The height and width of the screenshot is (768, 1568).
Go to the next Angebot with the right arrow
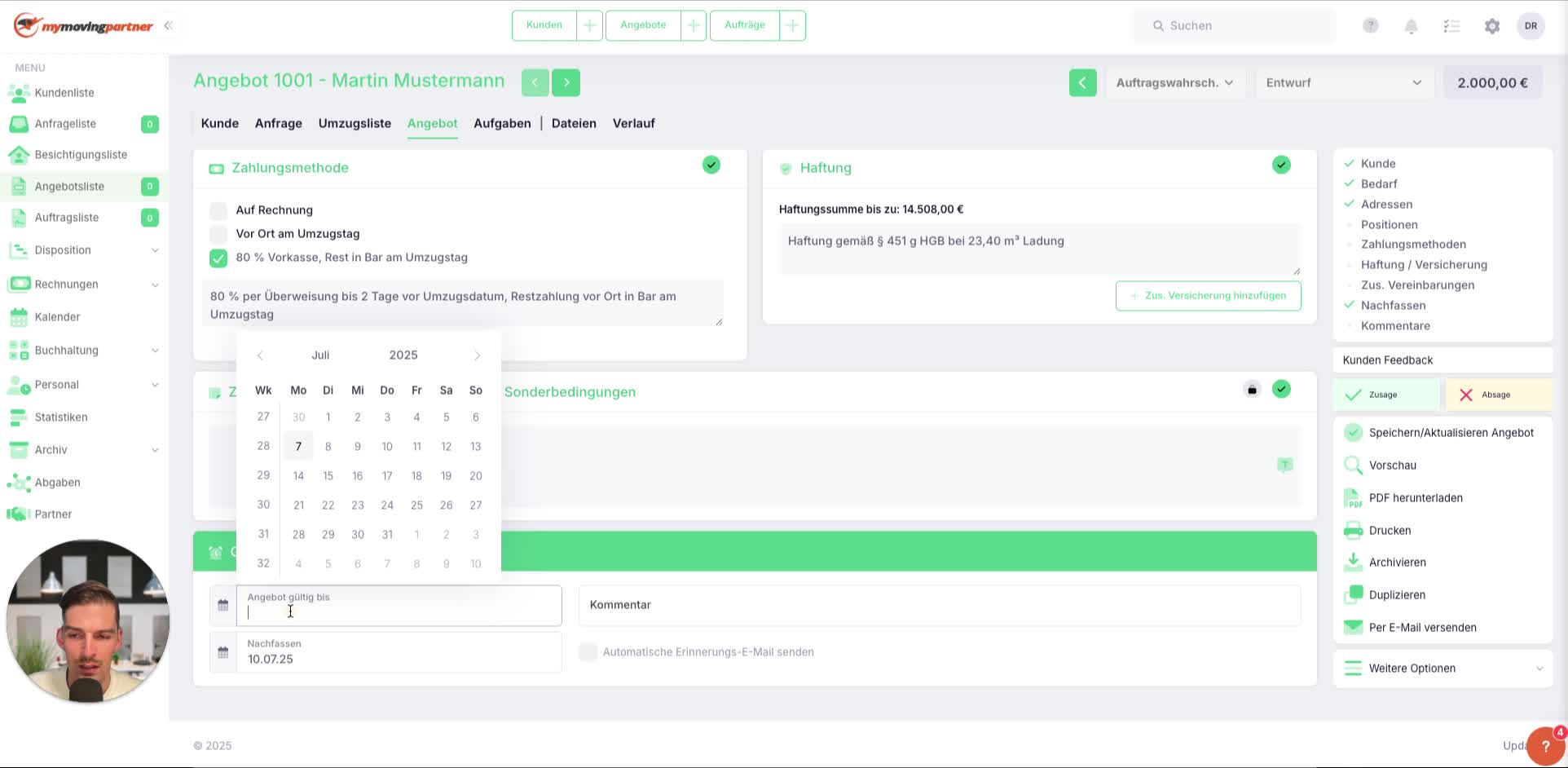(x=566, y=82)
